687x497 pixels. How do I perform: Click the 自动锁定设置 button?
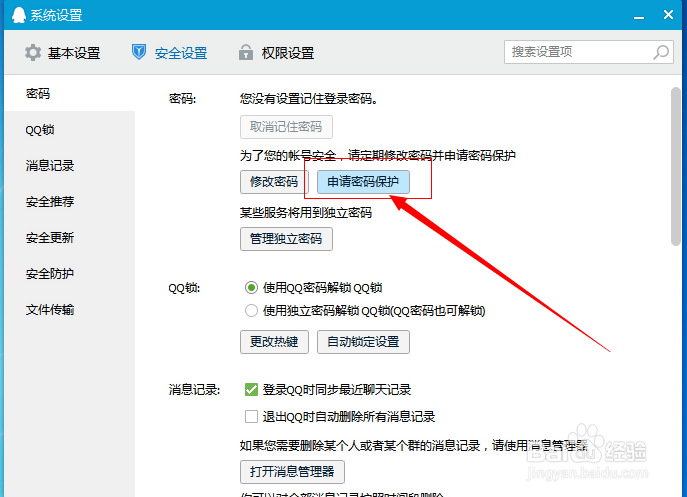click(x=363, y=341)
